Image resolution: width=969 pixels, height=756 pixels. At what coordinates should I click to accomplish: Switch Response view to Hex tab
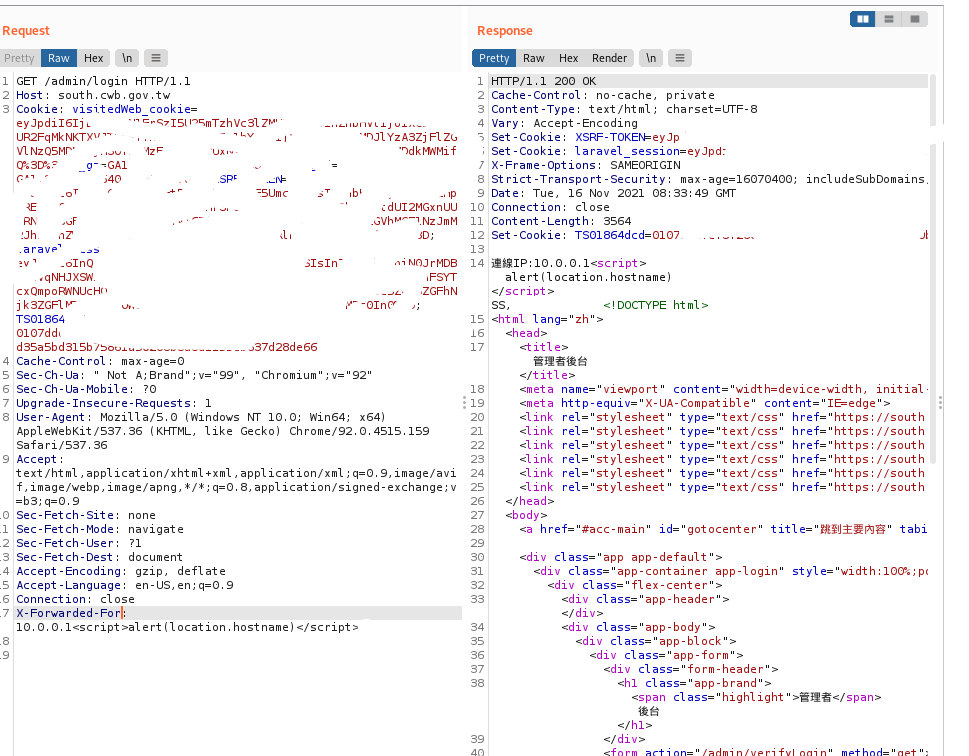[x=569, y=58]
